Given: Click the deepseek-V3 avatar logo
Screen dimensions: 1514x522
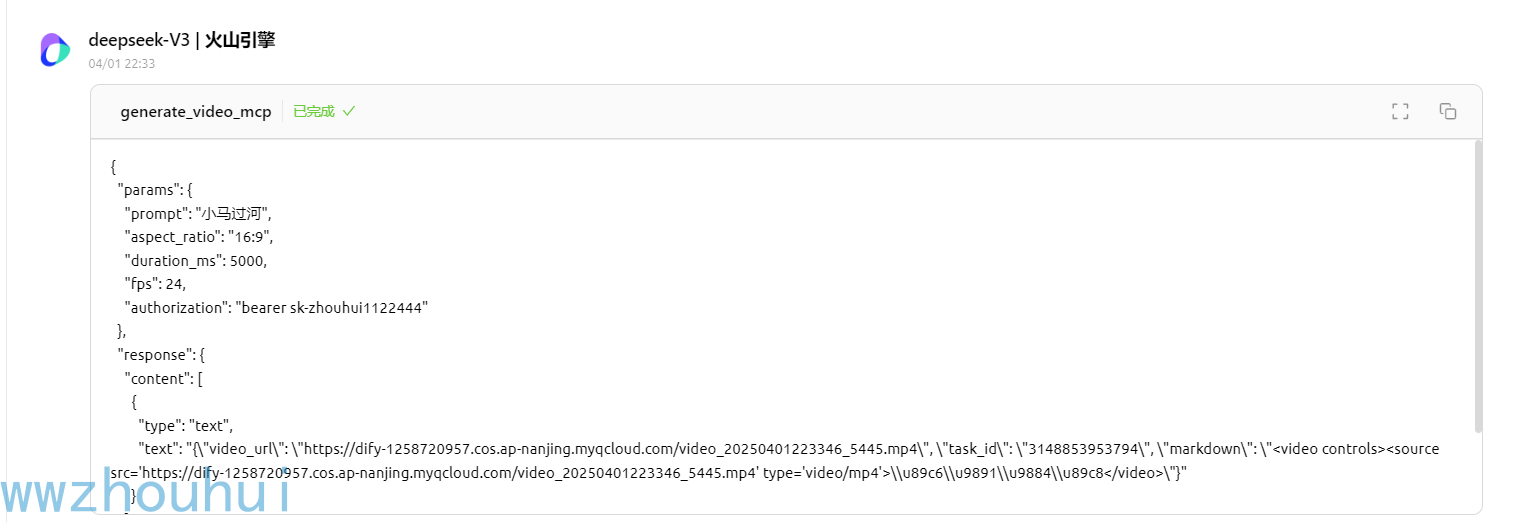Looking at the screenshot, I should (55, 50).
